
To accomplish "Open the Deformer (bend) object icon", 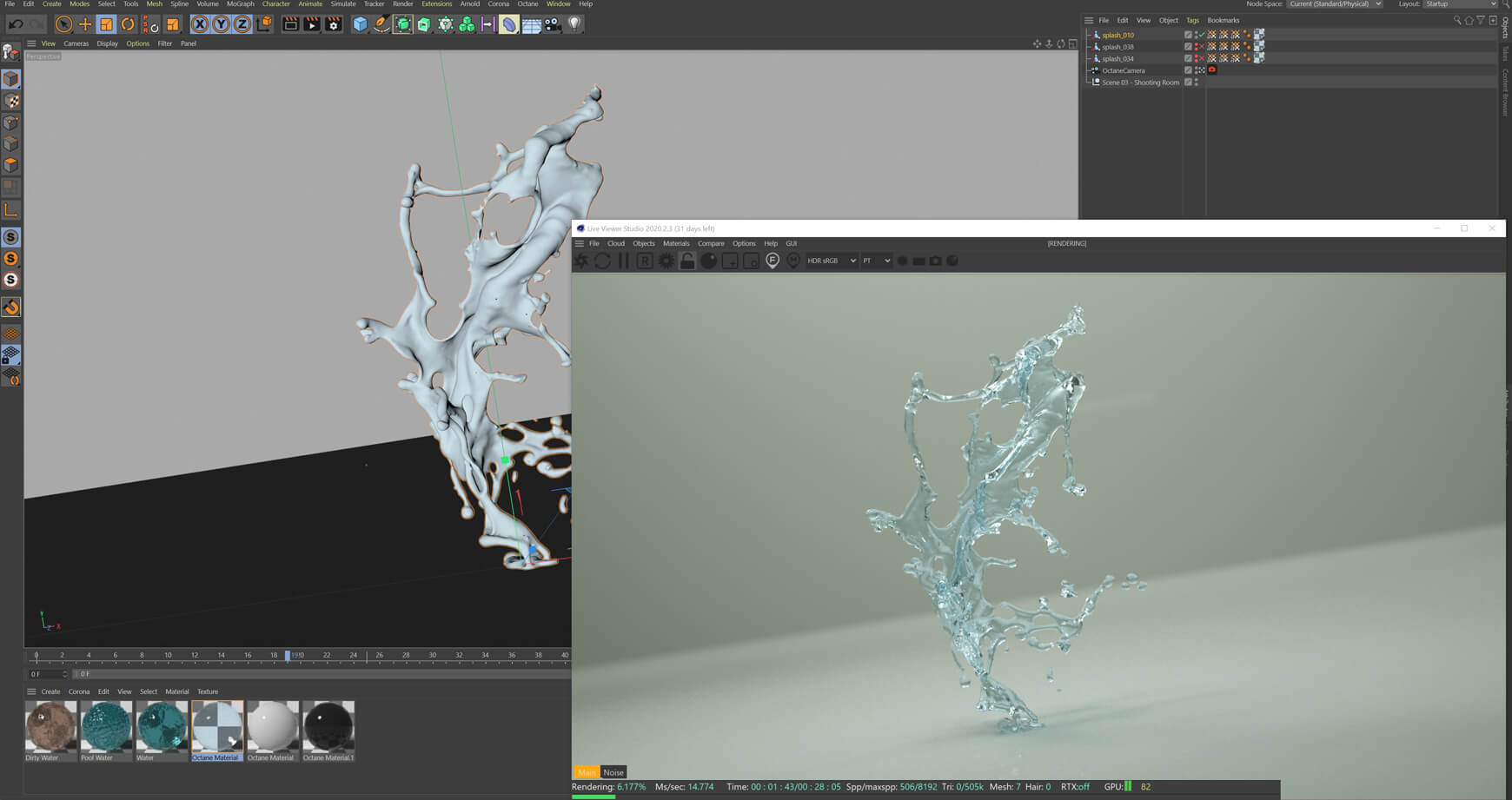I will (x=509, y=24).
